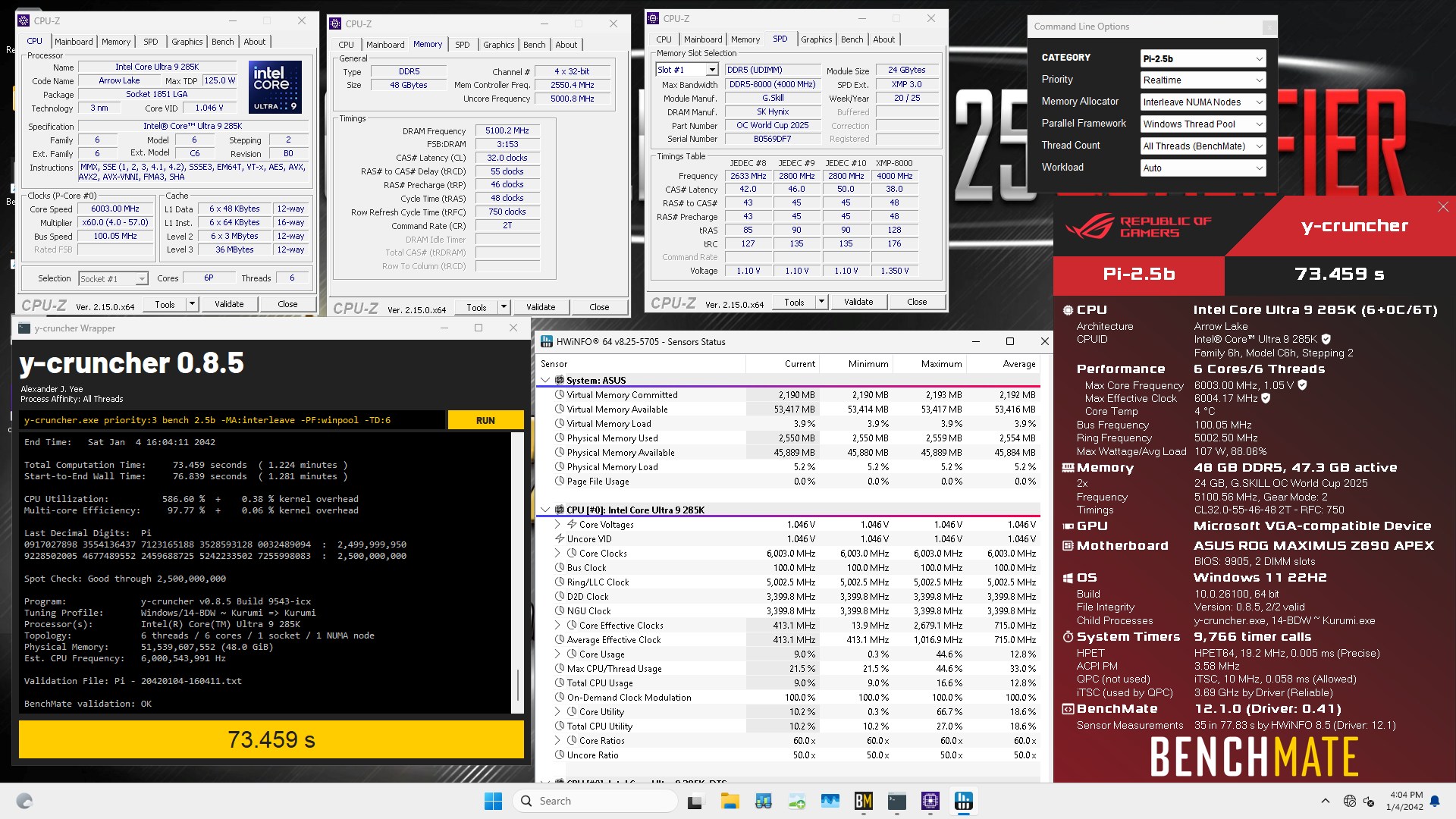Open Tools dropdown arrow in the CPU-Z SPD window

pos(821,302)
